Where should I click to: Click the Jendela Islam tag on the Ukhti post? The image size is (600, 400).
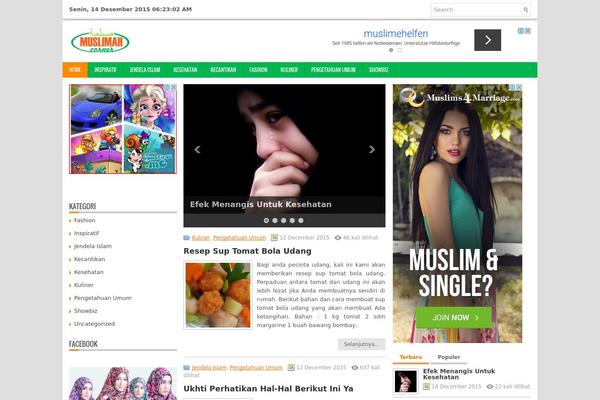pyautogui.click(x=209, y=367)
